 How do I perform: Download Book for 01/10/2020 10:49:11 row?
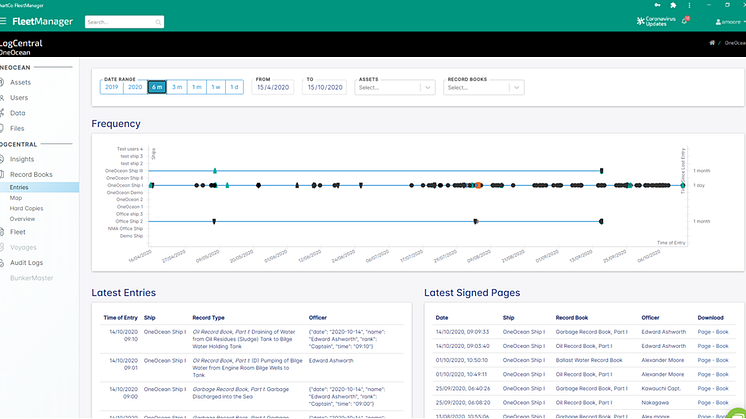[x=722, y=375]
